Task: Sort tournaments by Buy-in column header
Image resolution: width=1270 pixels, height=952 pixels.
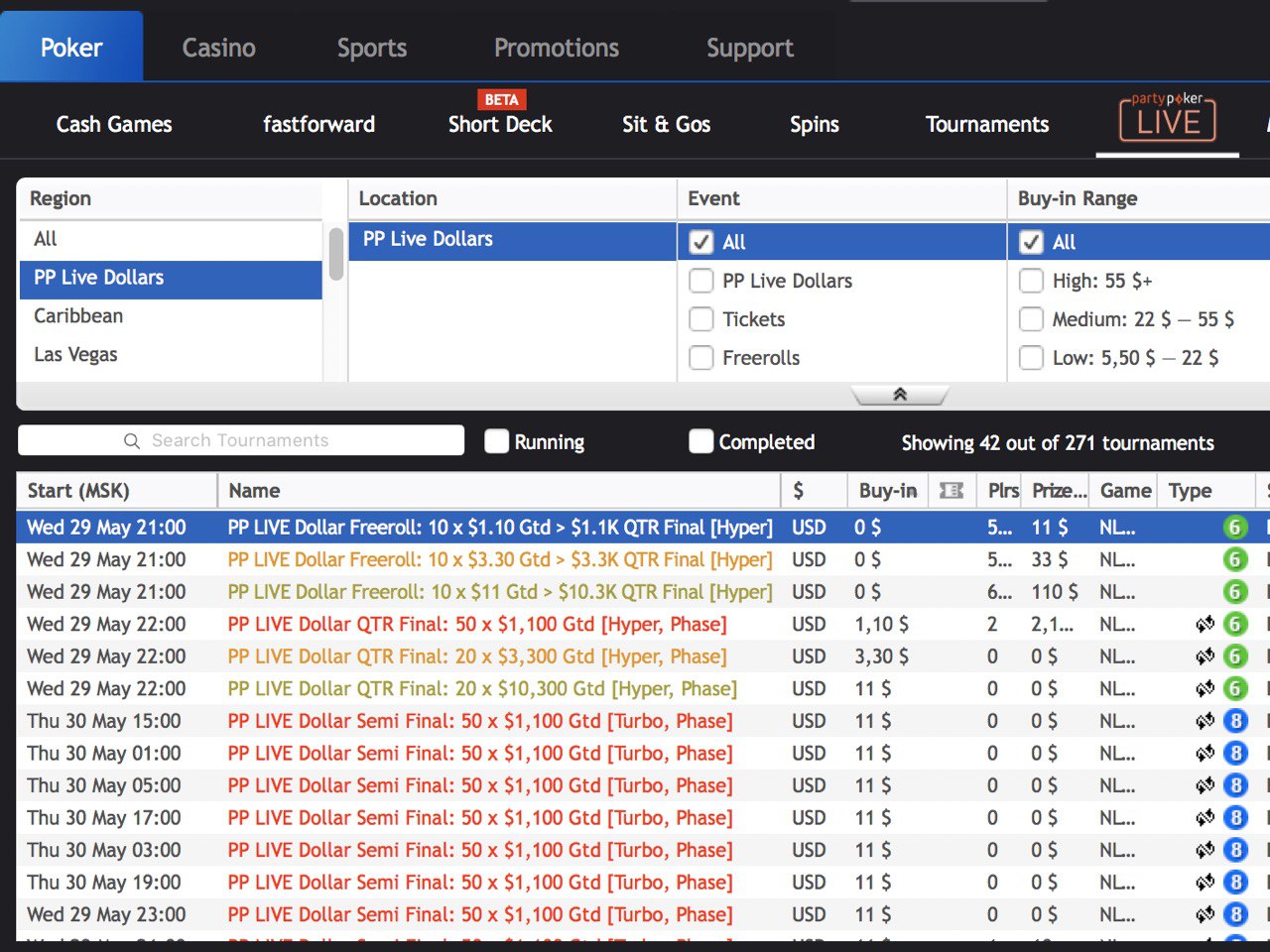Action: click(x=887, y=491)
